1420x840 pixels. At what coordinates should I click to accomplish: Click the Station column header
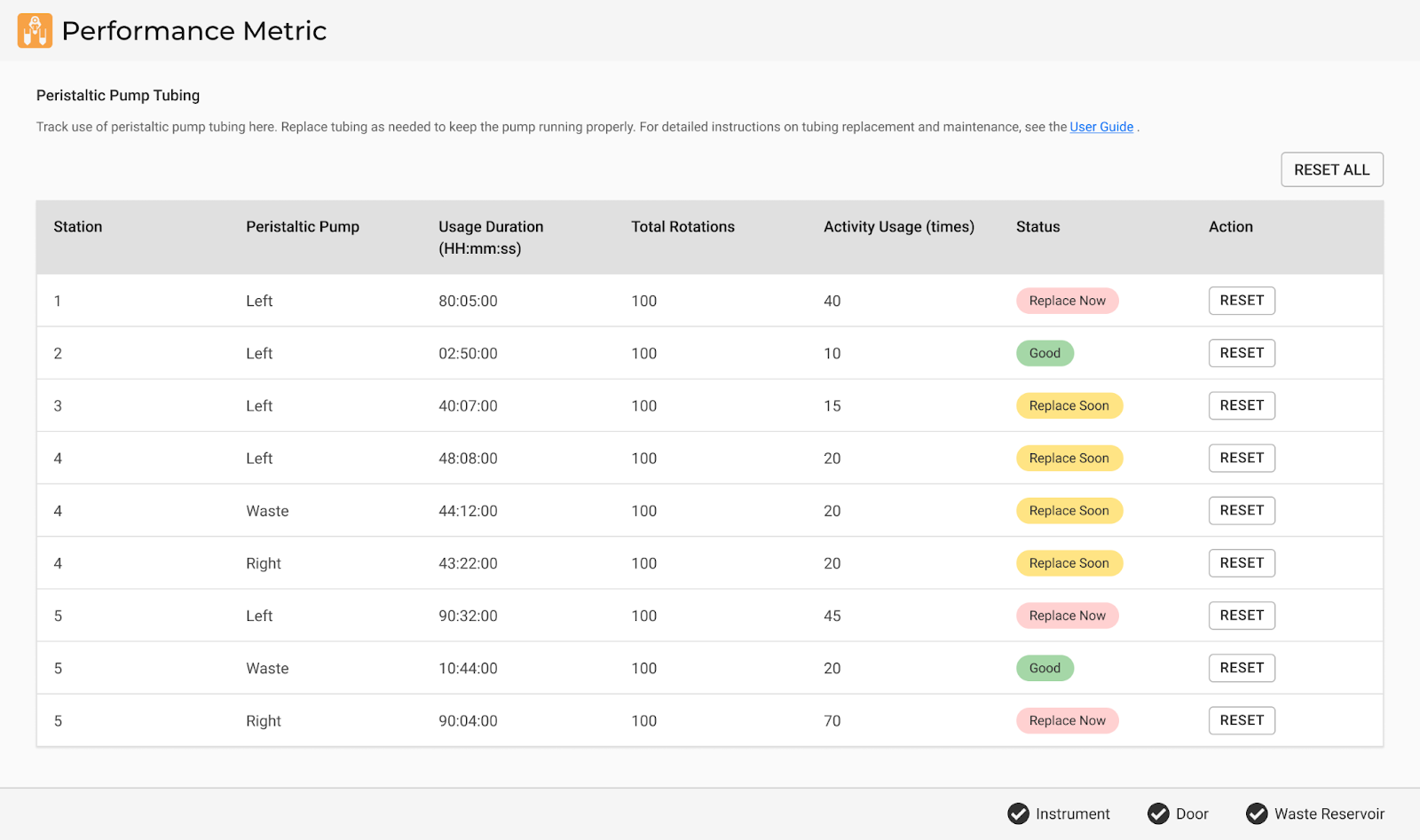[x=78, y=227]
